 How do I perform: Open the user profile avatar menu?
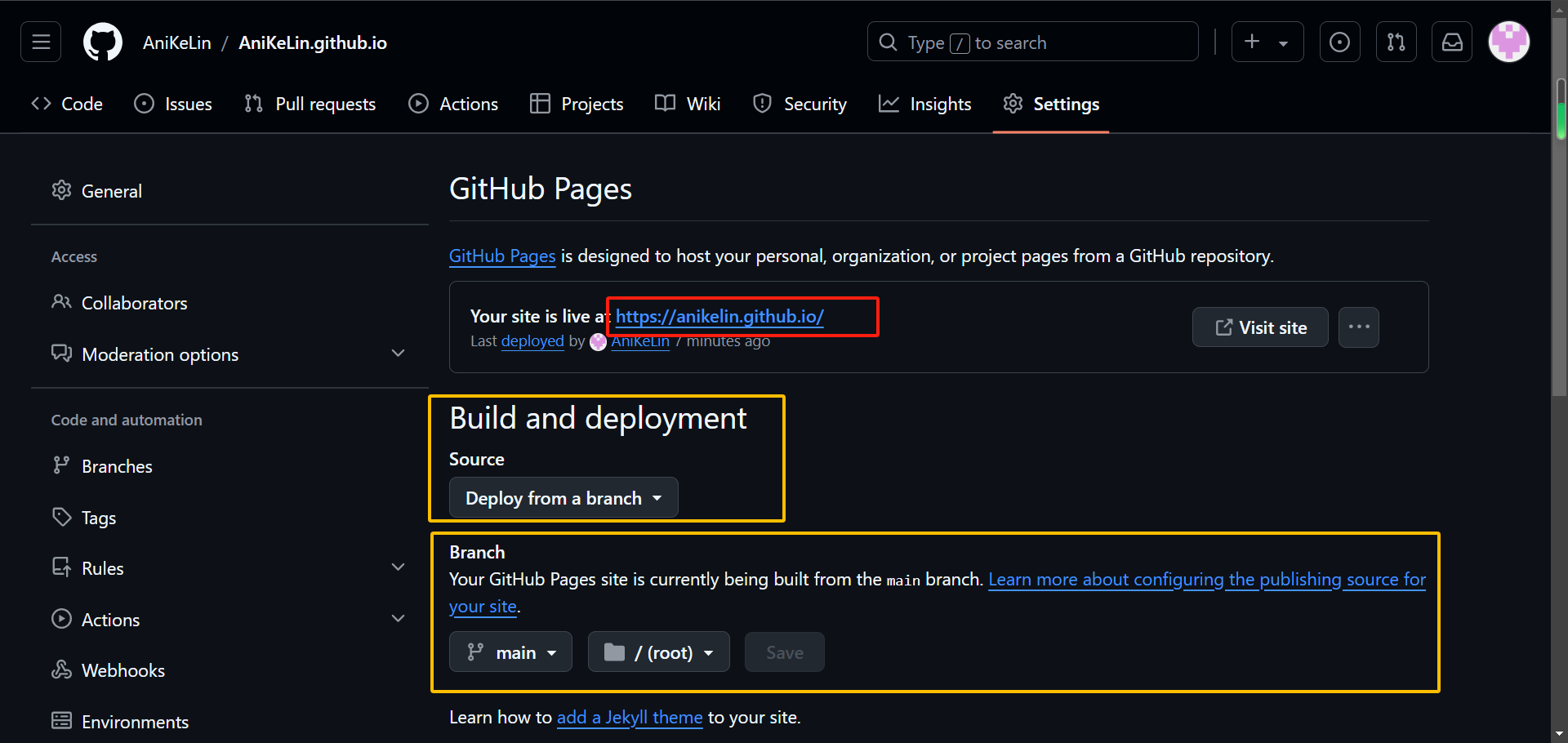pyautogui.click(x=1508, y=42)
